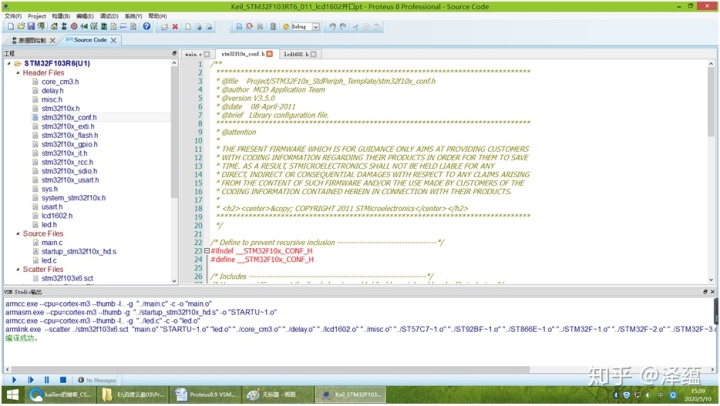Open the Home page icon
Viewport: 720px width, 406px height.
click(54, 27)
